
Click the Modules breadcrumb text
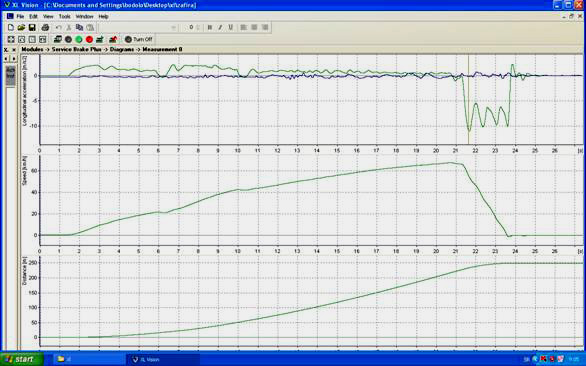(x=32, y=49)
